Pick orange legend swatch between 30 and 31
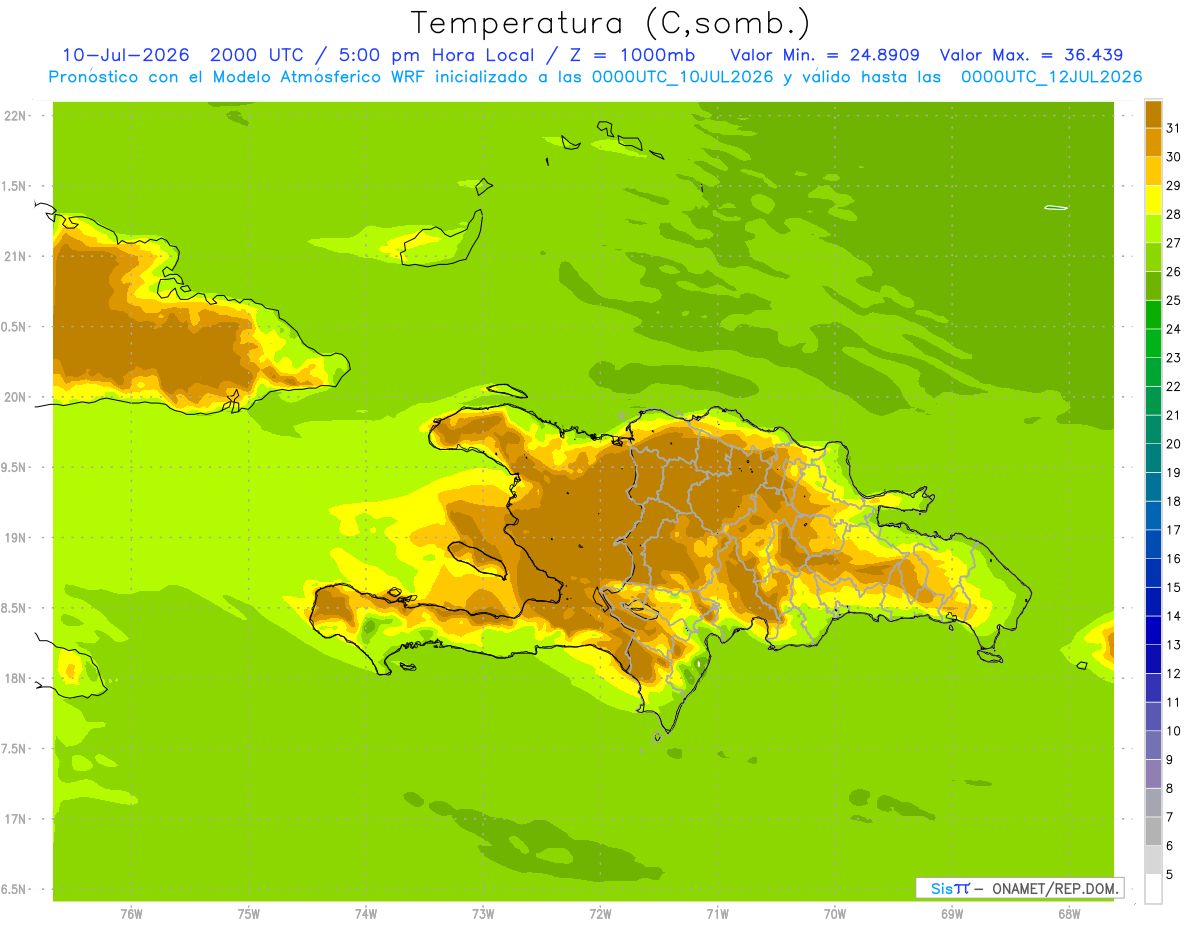The height and width of the screenshot is (927, 1200). (x=1153, y=142)
